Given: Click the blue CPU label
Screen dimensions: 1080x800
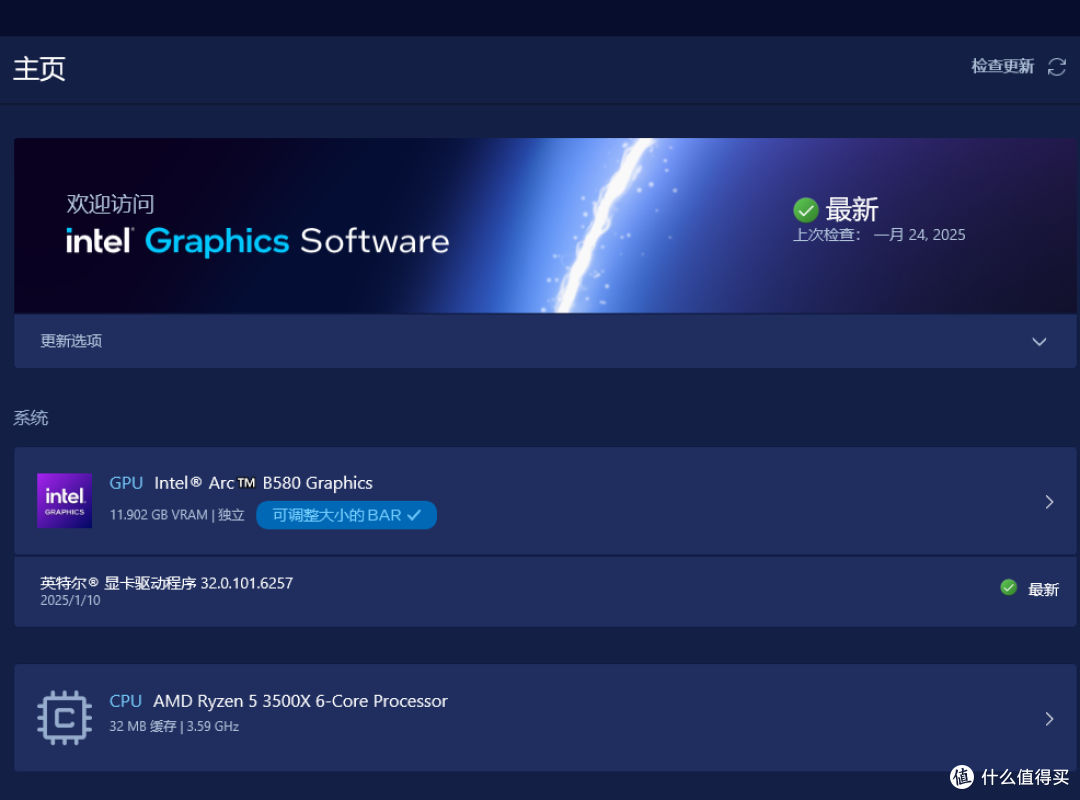Looking at the screenshot, I should (125, 701).
